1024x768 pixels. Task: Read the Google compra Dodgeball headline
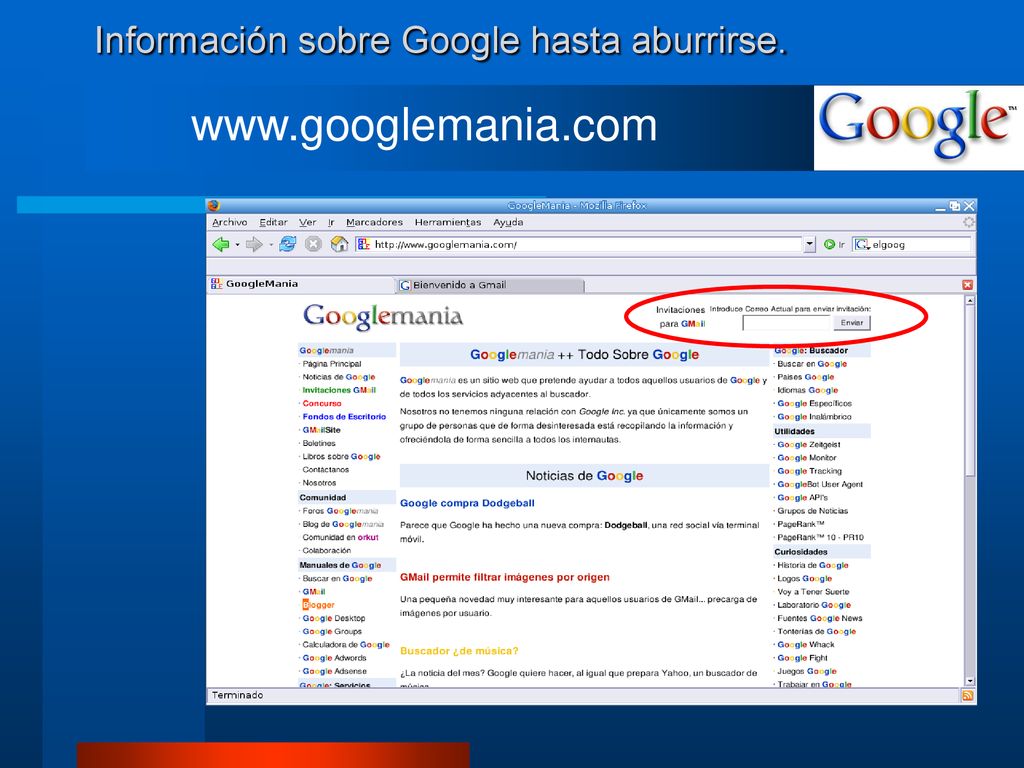coord(467,504)
